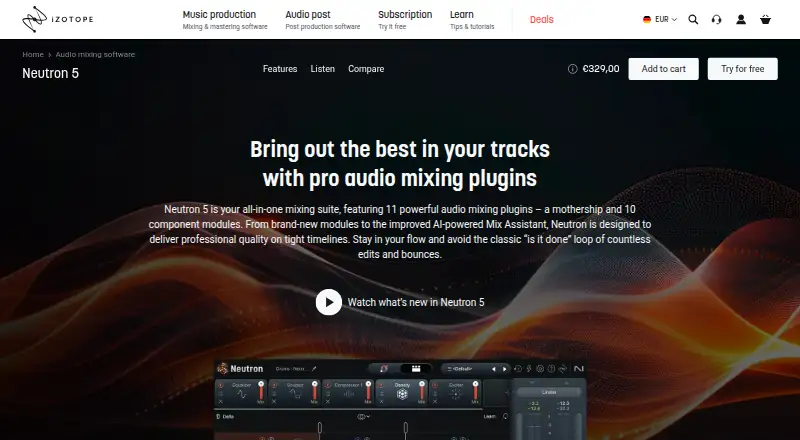Click the Native Instruments logo in Neutron
The width and height of the screenshot is (800, 440).
click(x=579, y=369)
